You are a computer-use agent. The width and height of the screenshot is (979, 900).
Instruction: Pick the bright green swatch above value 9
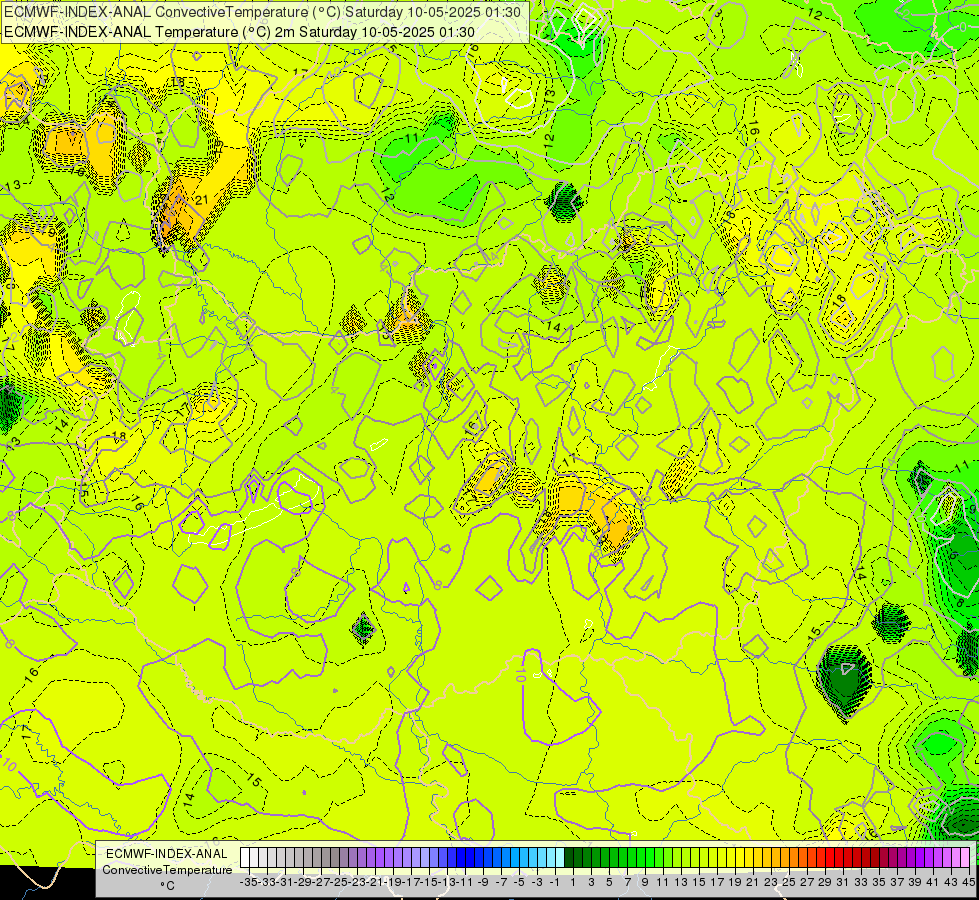(641, 857)
